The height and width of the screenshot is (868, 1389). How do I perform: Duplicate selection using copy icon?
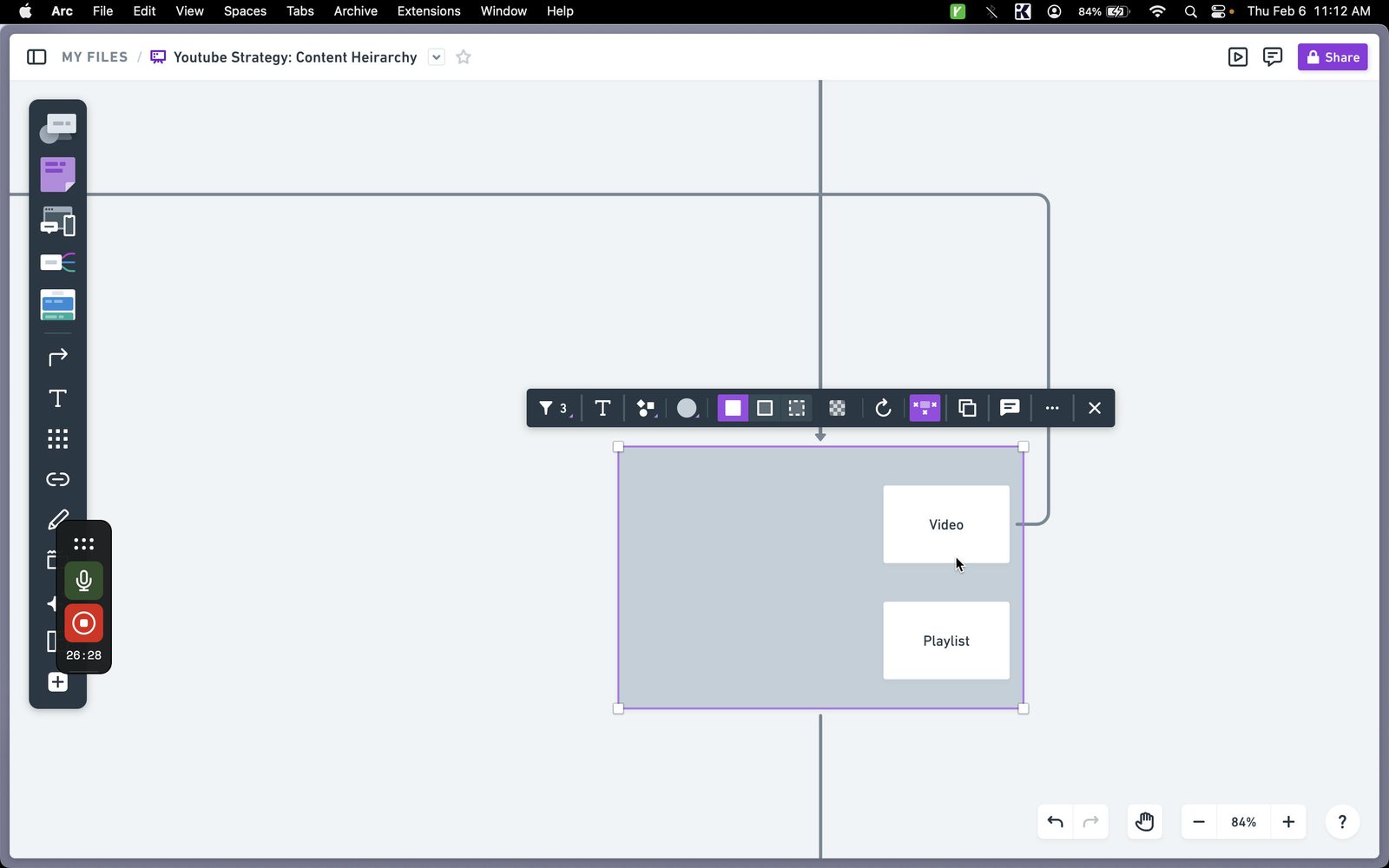967,408
